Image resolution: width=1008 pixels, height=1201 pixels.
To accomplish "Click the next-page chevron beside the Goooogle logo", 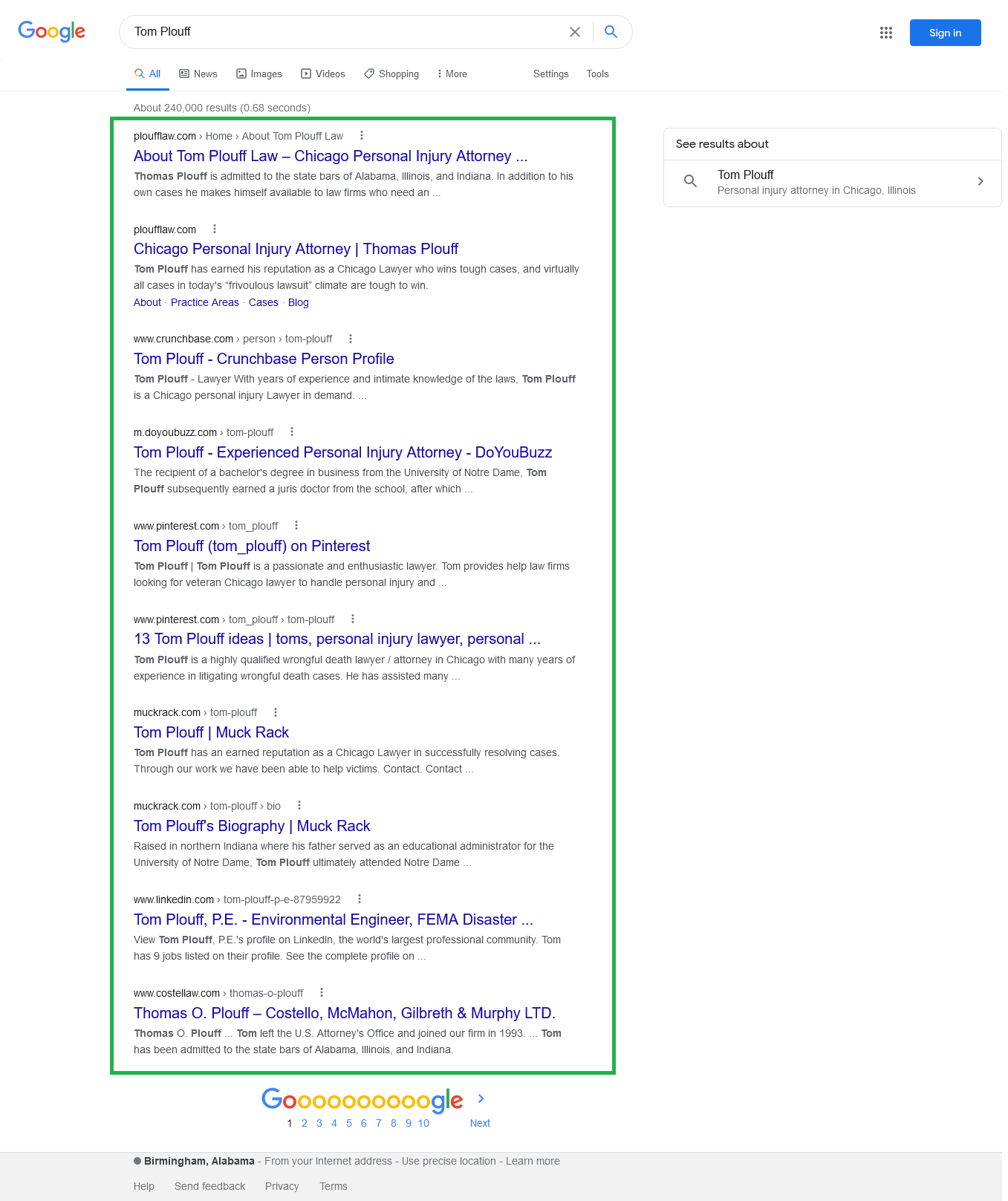I will tap(481, 1099).
